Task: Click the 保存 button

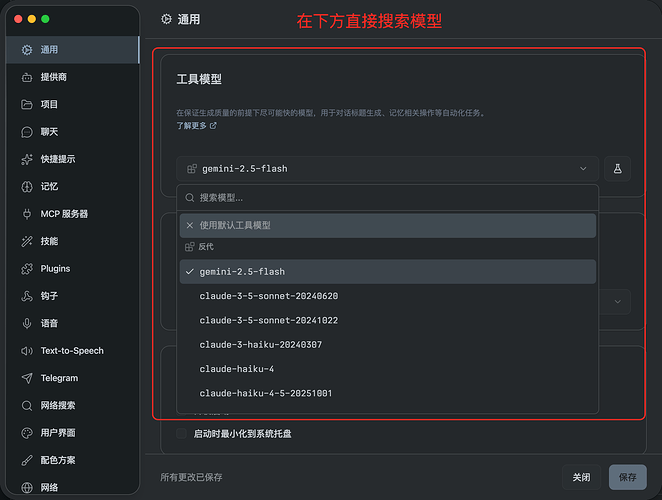Action: pyautogui.click(x=627, y=477)
